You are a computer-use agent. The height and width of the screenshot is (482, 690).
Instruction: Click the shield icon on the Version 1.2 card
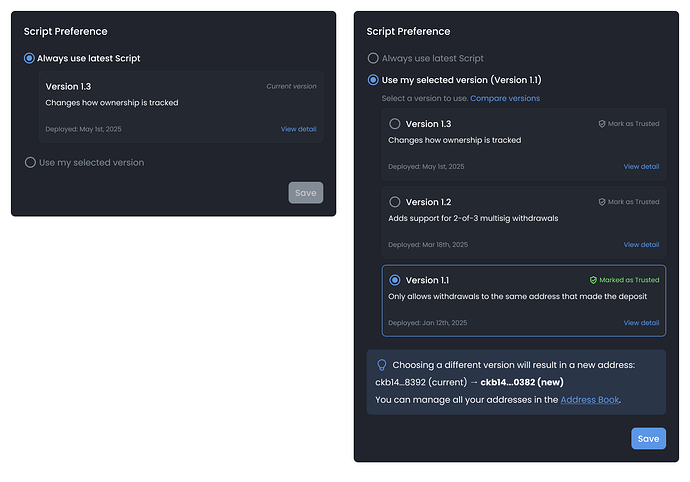click(602, 202)
